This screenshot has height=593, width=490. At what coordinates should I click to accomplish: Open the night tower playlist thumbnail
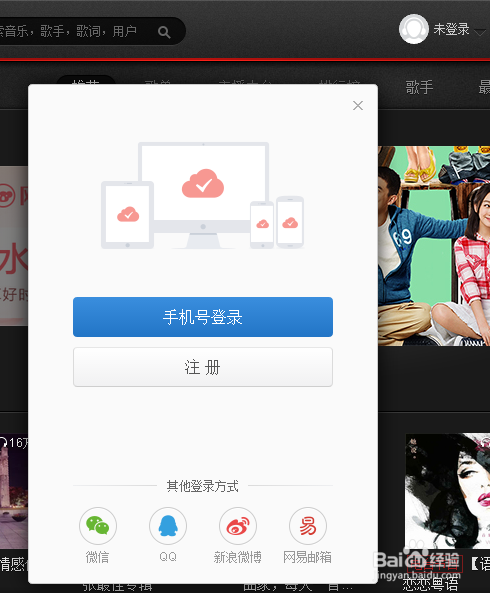point(14,491)
